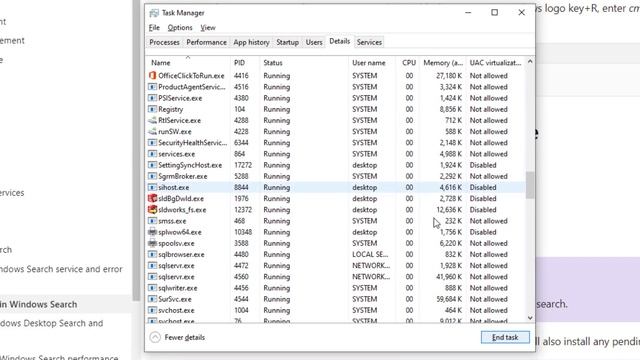Switch to the Services tab
Screen dimensions: 640x360
coord(369,42)
